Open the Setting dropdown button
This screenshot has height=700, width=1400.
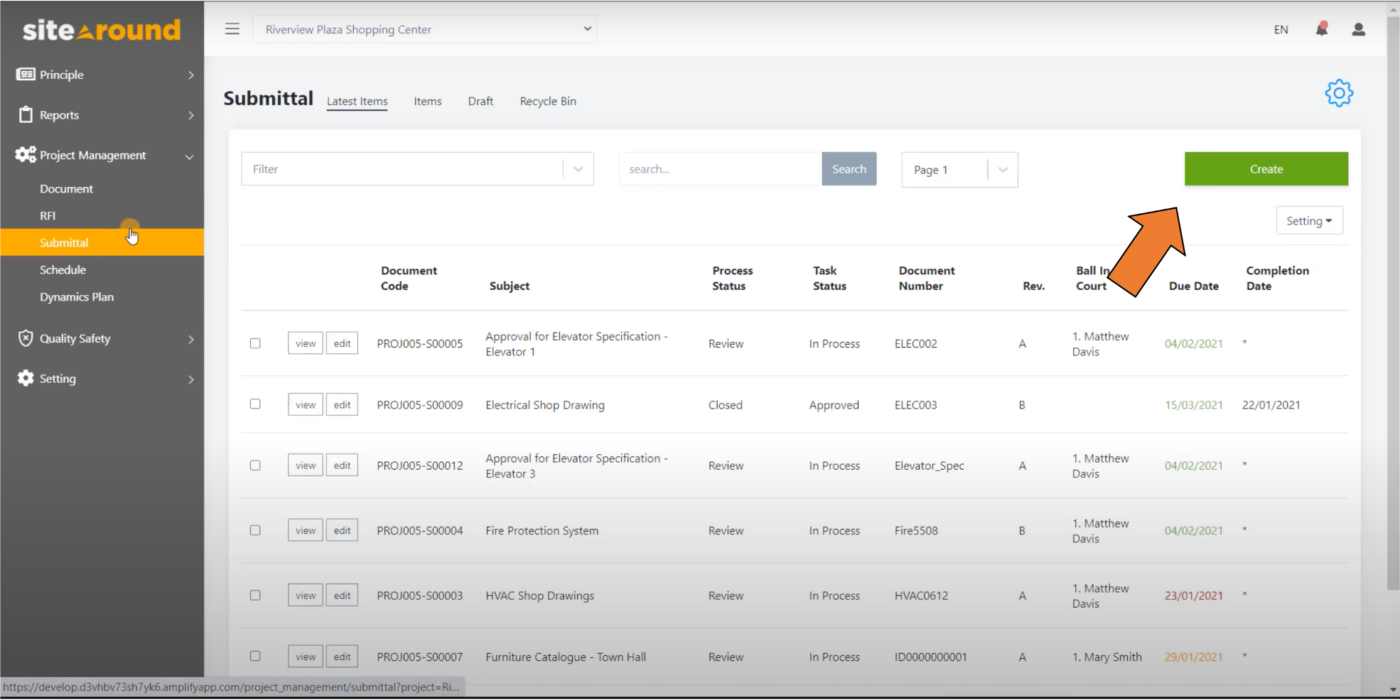point(1309,221)
